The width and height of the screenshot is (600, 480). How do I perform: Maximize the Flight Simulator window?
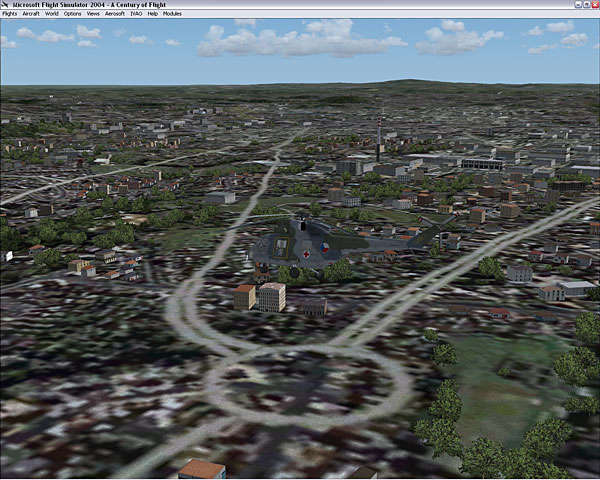587,5
